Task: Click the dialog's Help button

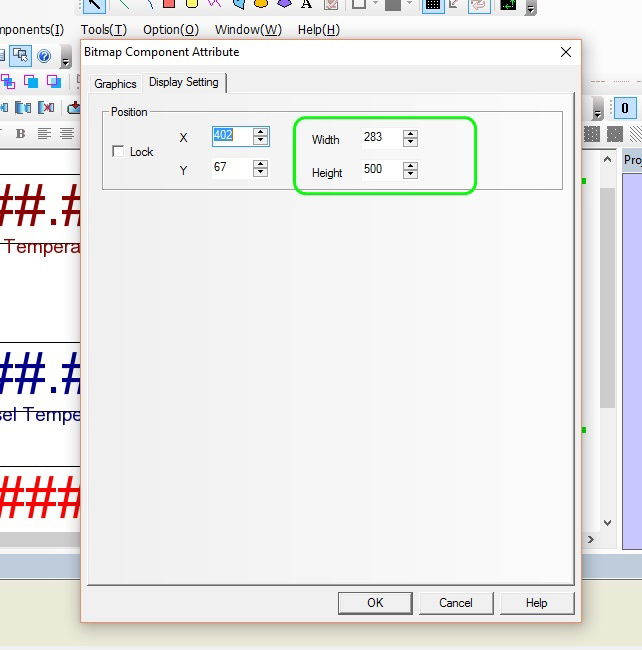Action: pyautogui.click(x=536, y=603)
